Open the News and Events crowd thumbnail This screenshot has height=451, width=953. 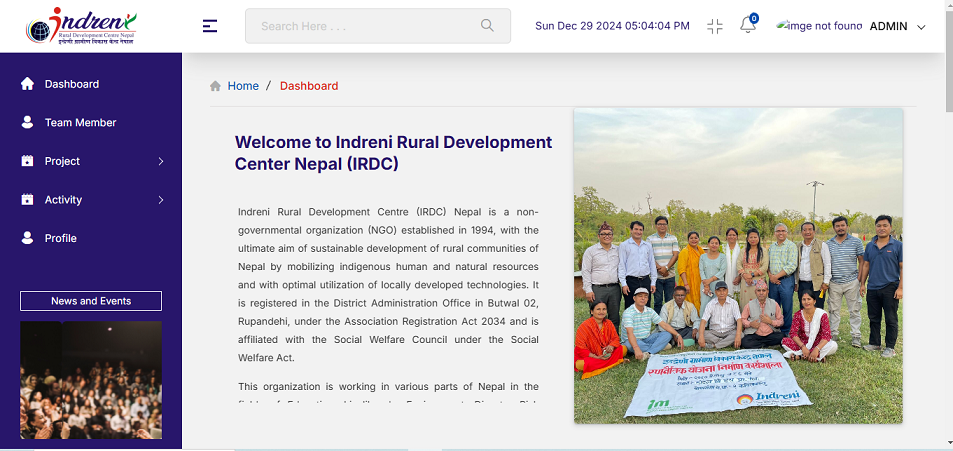pos(91,380)
